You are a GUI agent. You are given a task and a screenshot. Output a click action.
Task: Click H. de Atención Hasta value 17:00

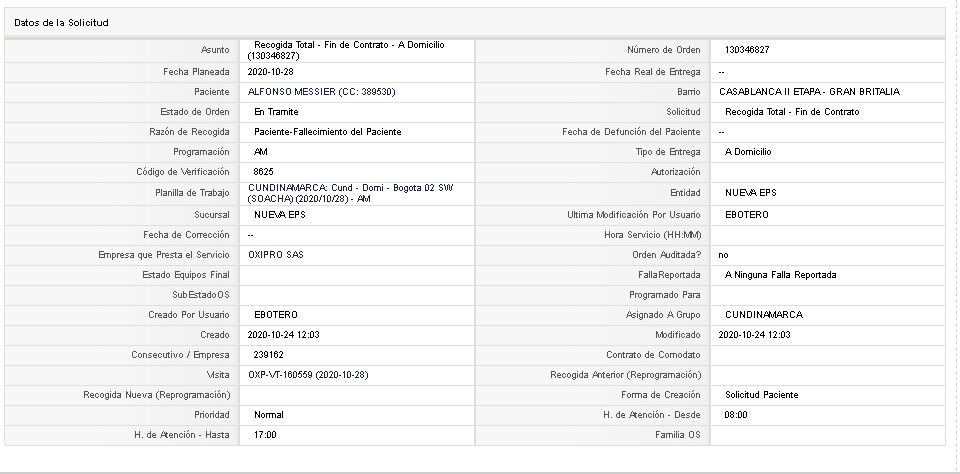[265, 435]
